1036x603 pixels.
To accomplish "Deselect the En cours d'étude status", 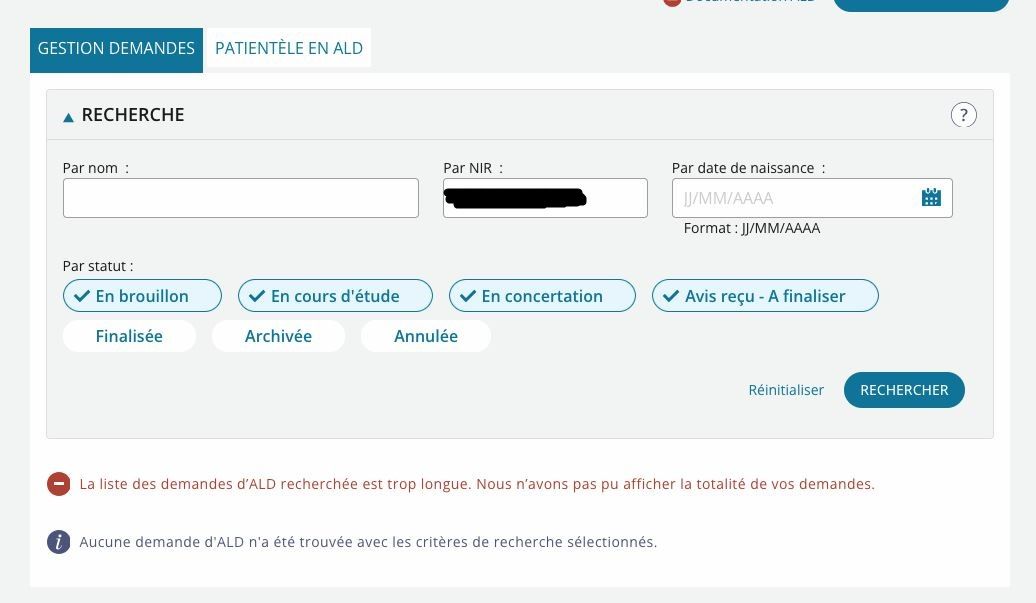I will click(336, 296).
